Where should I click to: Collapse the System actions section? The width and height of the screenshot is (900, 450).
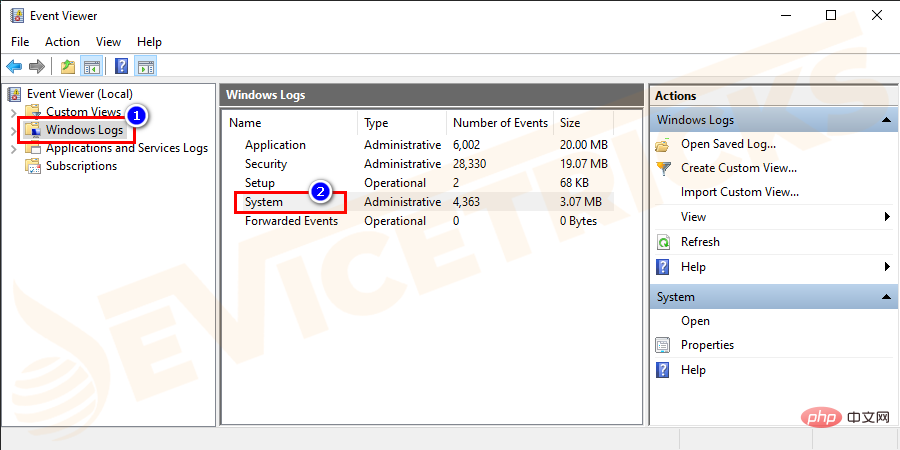pyautogui.click(x=886, y=297)
